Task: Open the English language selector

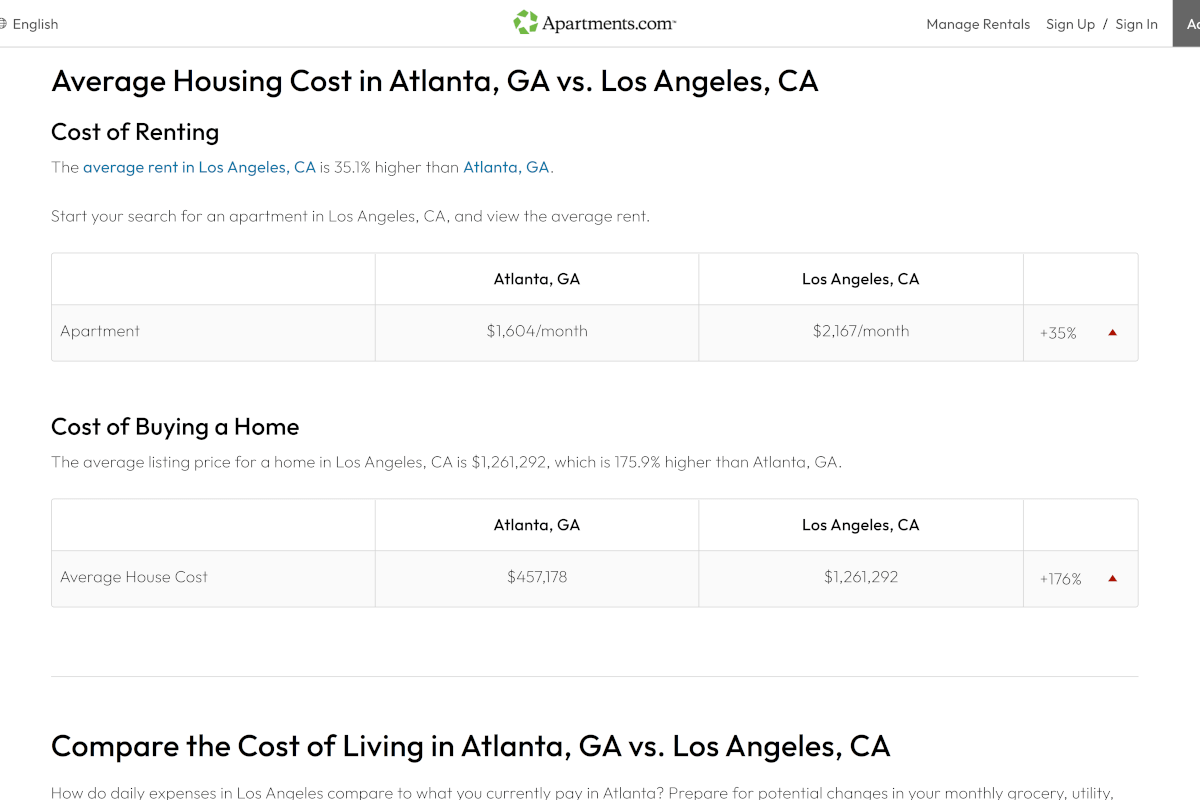Action: coord(34,24)
